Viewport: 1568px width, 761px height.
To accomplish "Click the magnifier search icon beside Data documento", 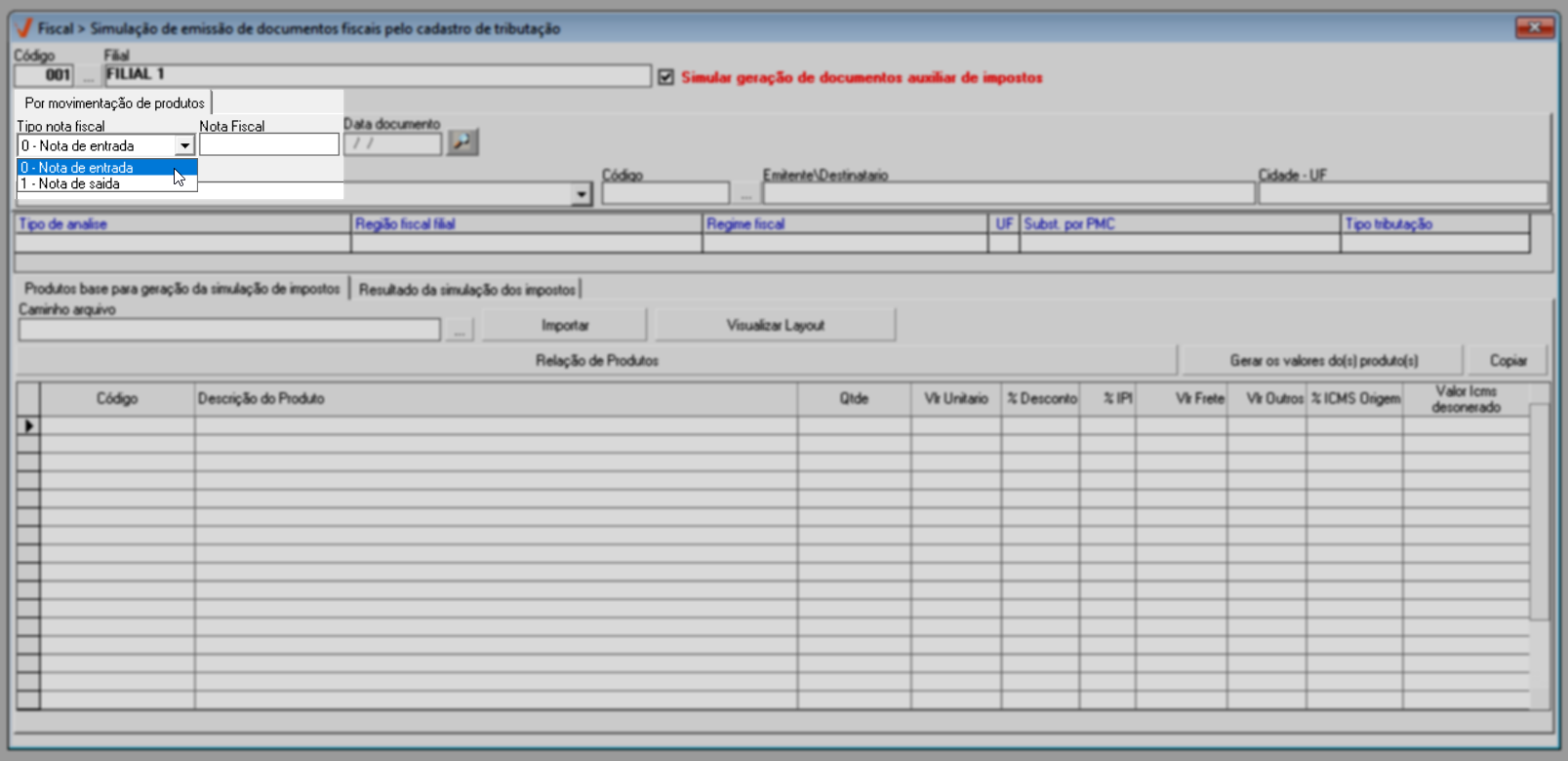I will coord(462,142).
